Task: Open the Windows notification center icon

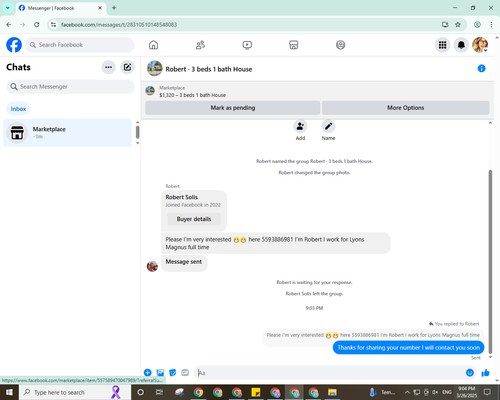Action: click(487, 392)
